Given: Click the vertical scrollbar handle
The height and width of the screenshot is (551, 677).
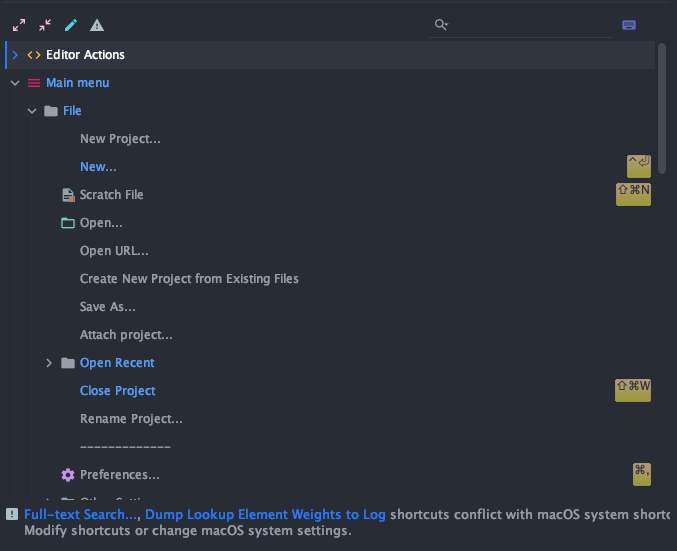Looking at the screenshot, I should pyautogui.click(x=662, y=109).
